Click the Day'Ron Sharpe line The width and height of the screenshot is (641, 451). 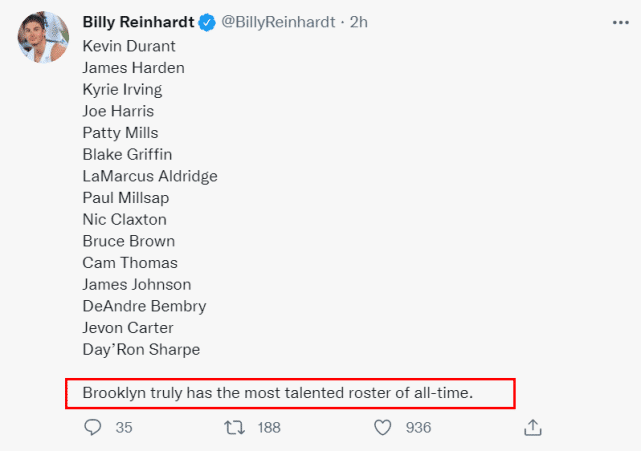point(141,349)
